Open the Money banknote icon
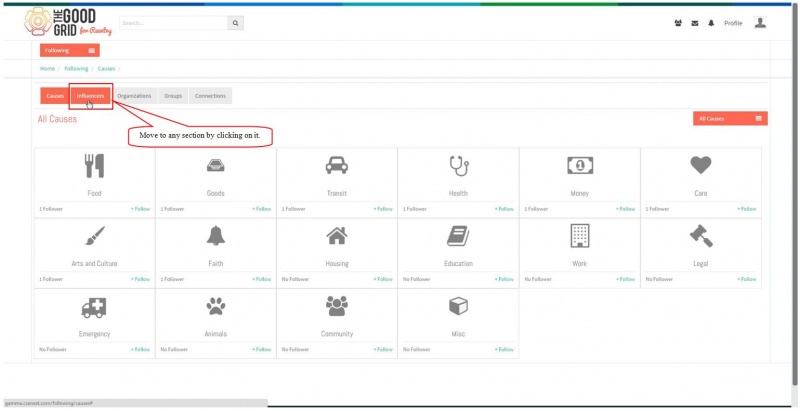Screen dimensions: 800x411 580,165
